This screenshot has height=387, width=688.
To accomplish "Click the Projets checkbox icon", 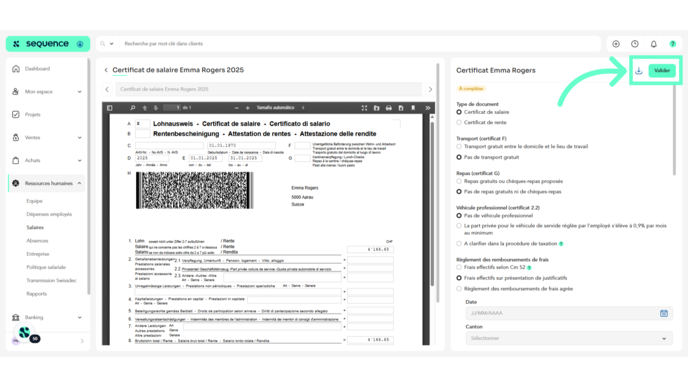I will coord(16,115).
